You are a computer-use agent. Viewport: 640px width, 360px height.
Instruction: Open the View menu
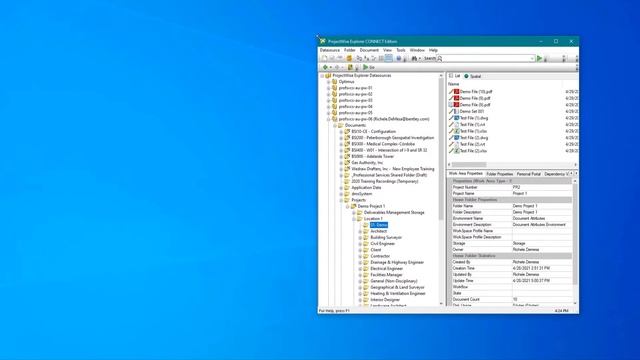387,50
